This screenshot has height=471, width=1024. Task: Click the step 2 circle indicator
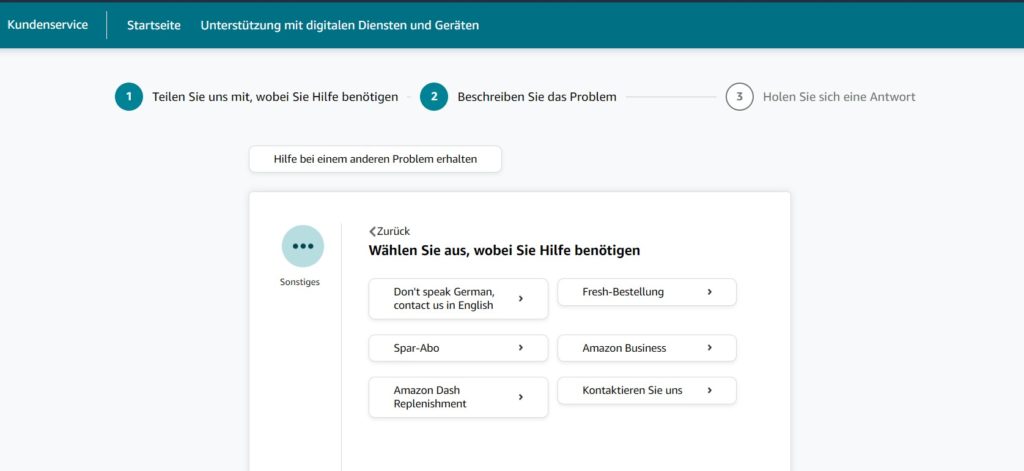point(434,97)
